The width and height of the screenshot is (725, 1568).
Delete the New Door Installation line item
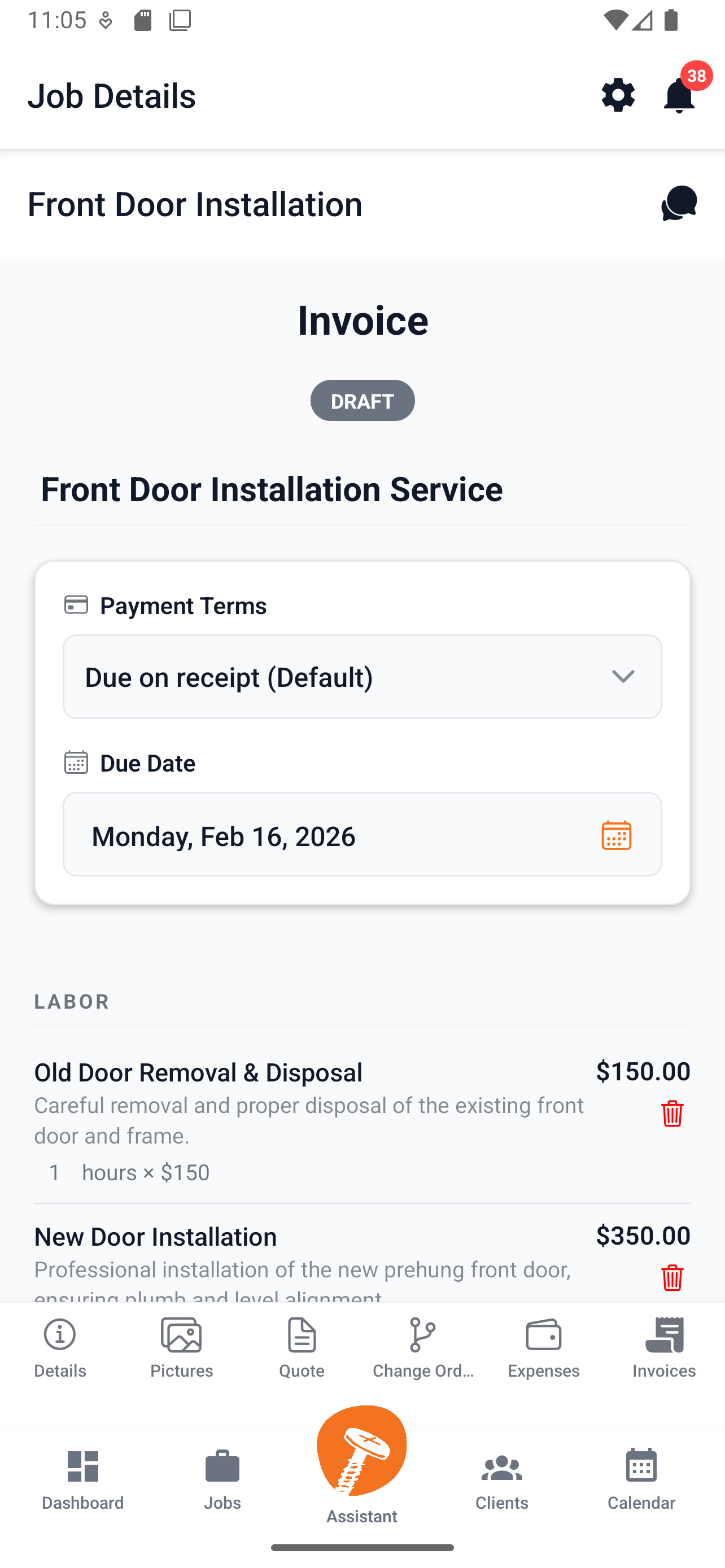point(671,1276)
